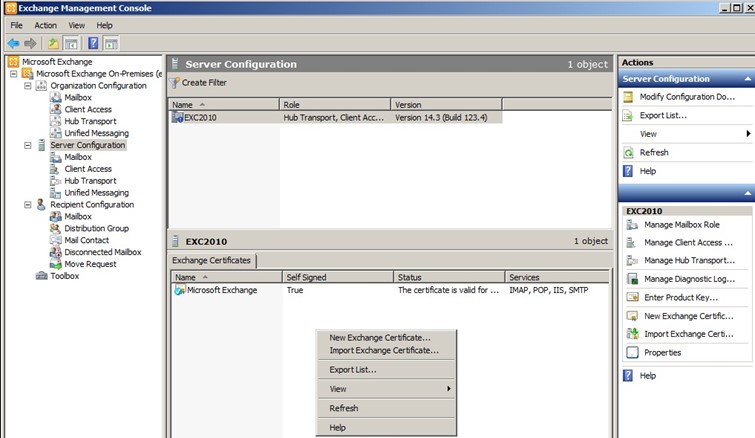
Task: Click the Export List icon in Actions pane
Action: click(x=628, y=116)
